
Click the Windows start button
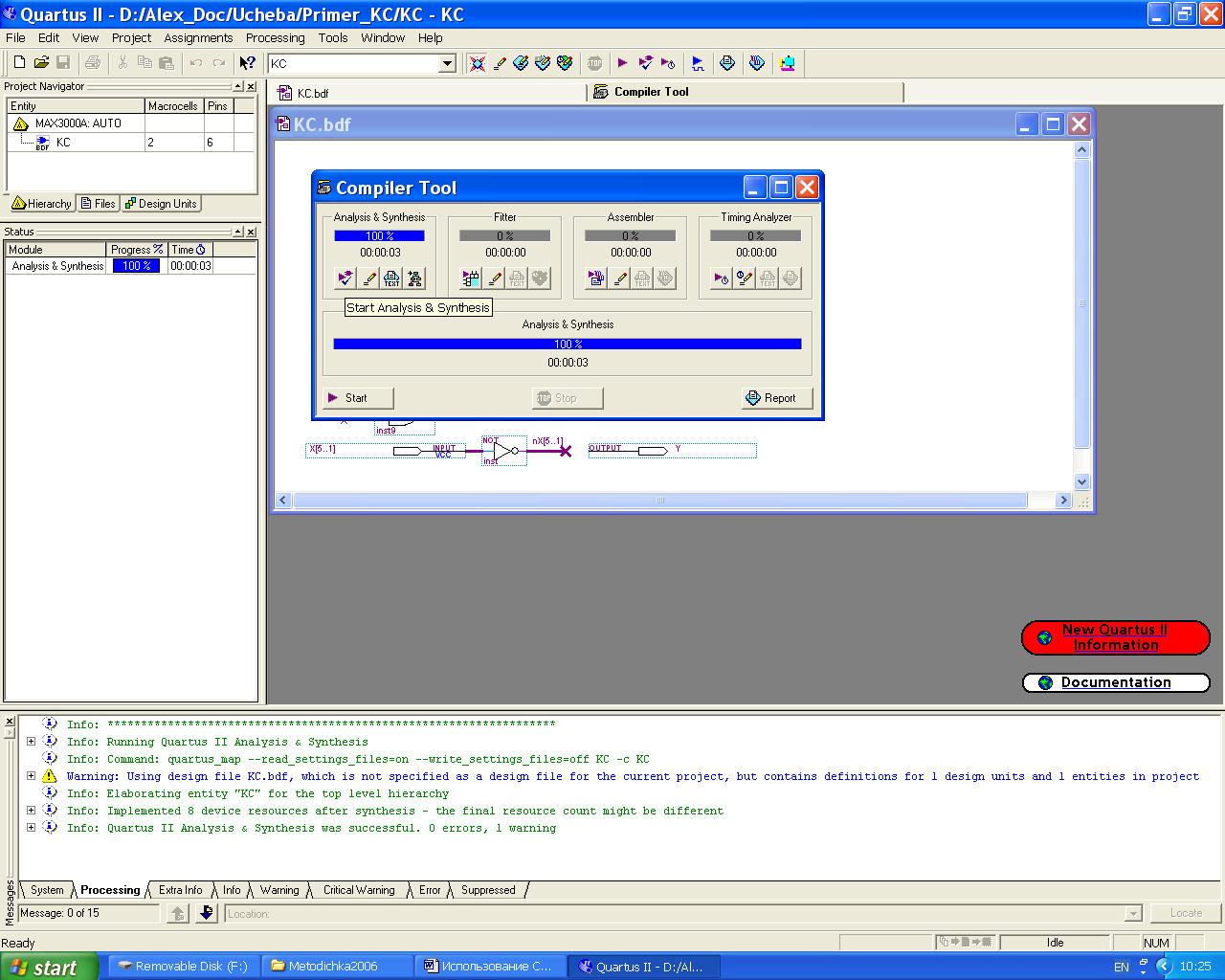pos(49,967)
